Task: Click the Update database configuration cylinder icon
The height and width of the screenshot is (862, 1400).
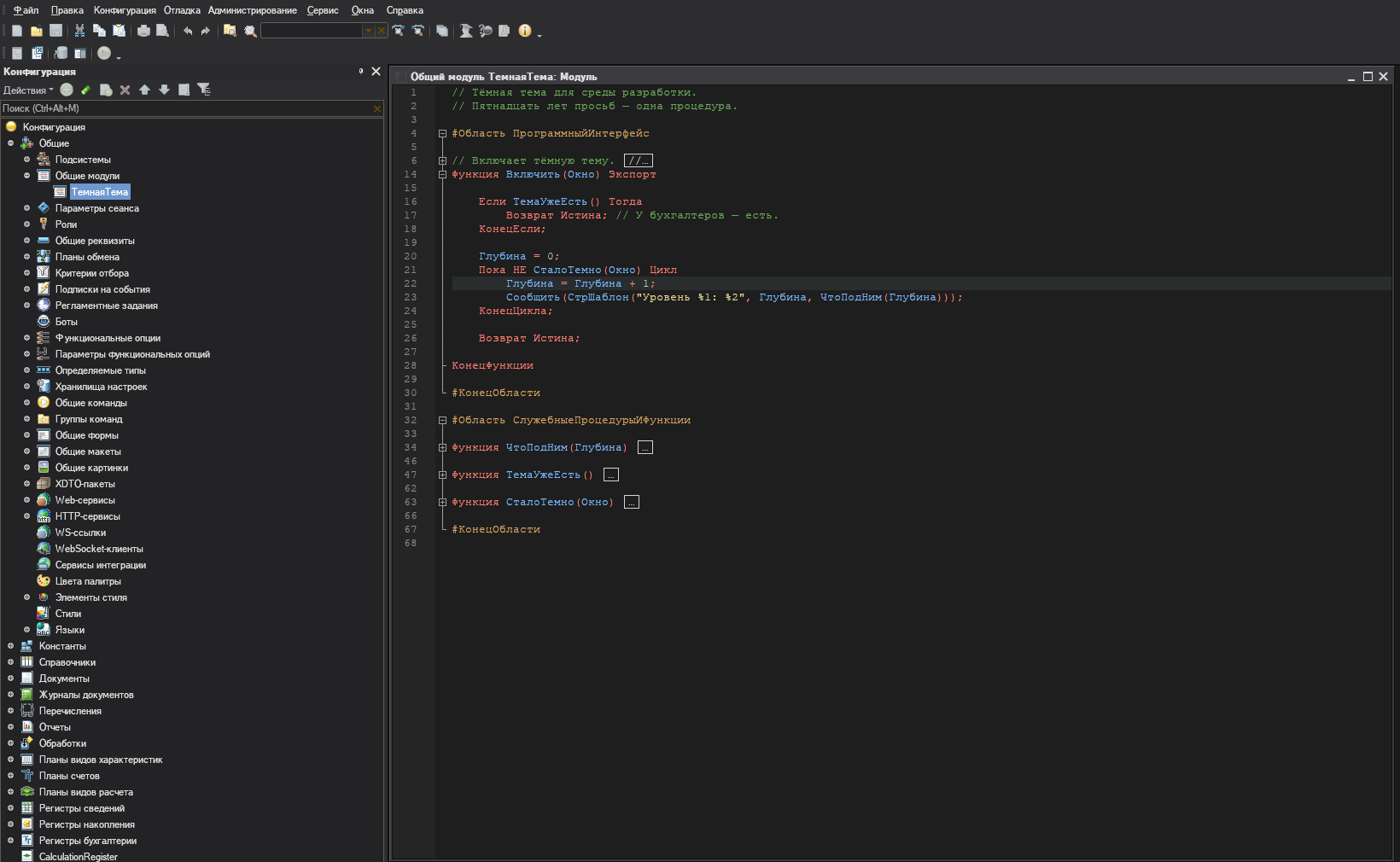Action: point(61,53)
